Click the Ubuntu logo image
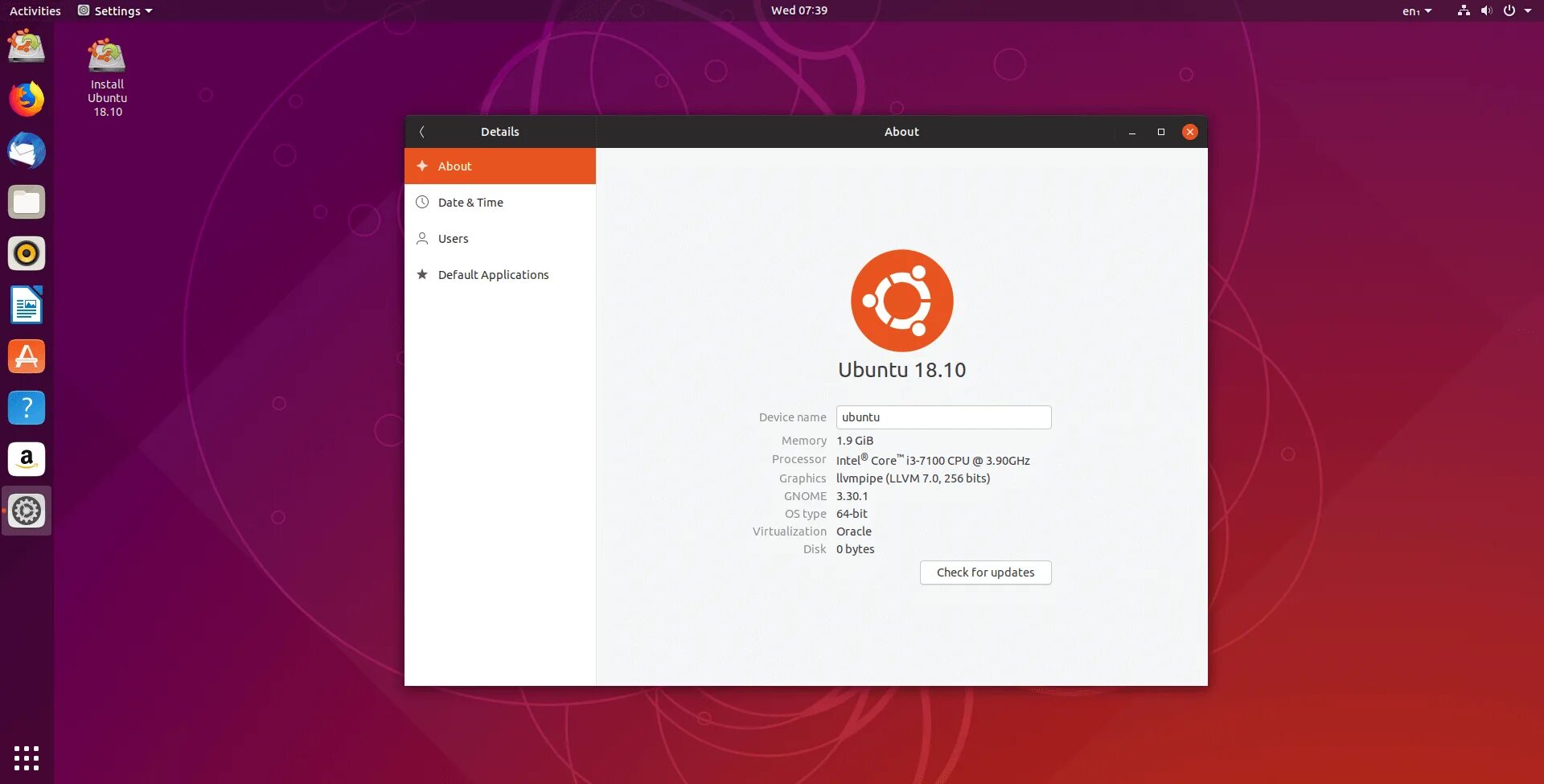 click(902, 301)
